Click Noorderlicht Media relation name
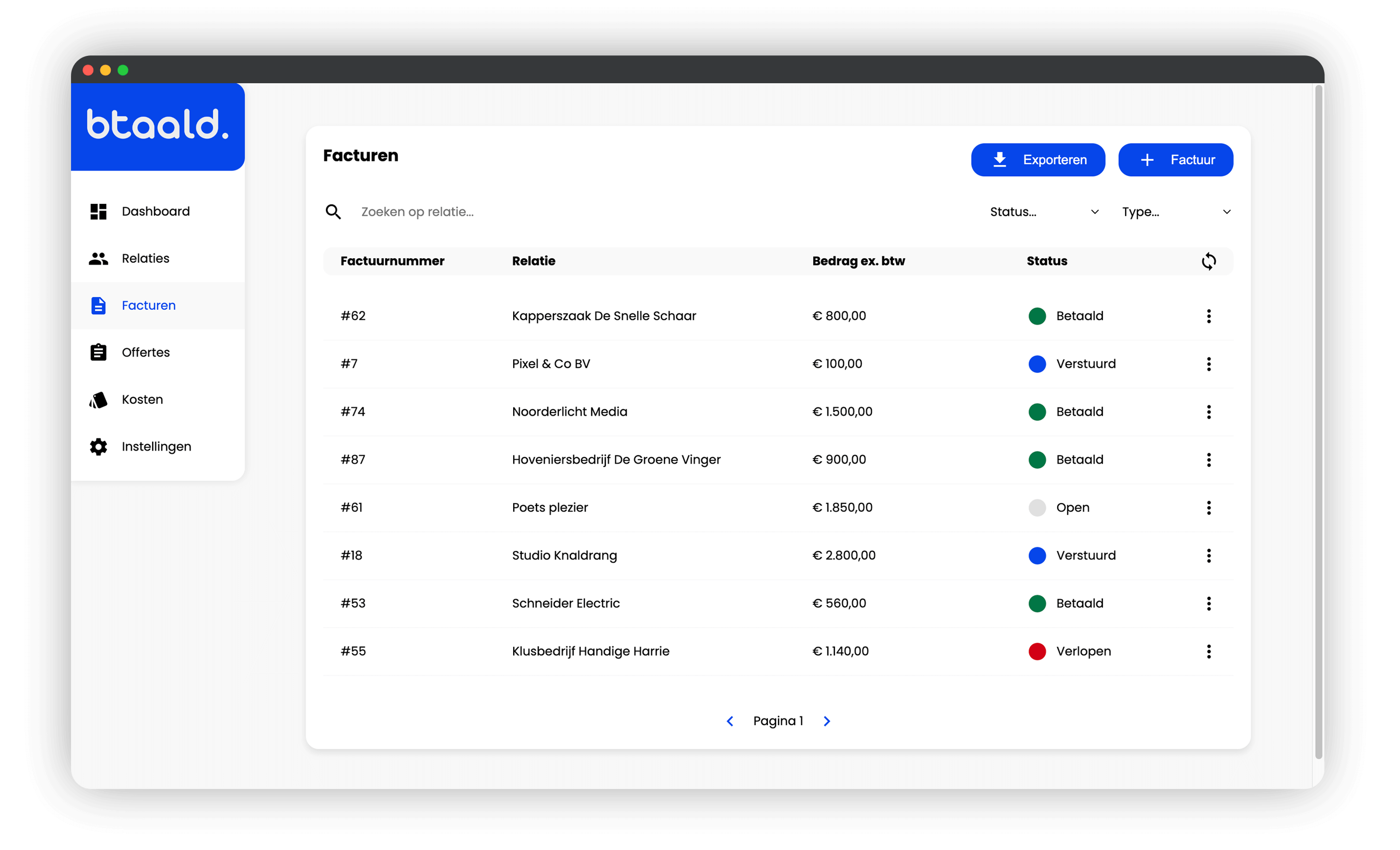The height and width of the screenshot is (850, 1400). click(570, 412)
